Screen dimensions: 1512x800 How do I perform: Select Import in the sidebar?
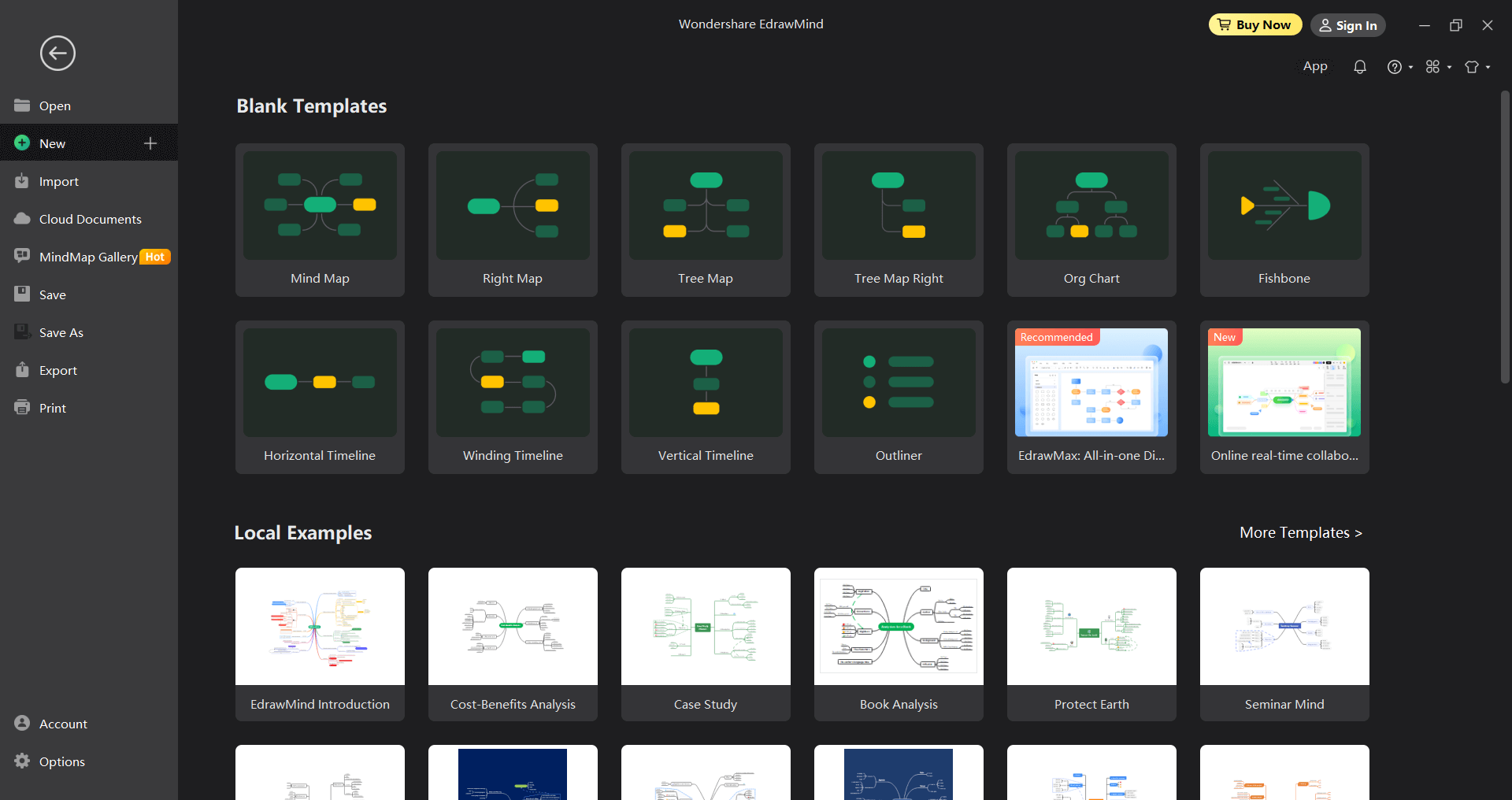89,181
